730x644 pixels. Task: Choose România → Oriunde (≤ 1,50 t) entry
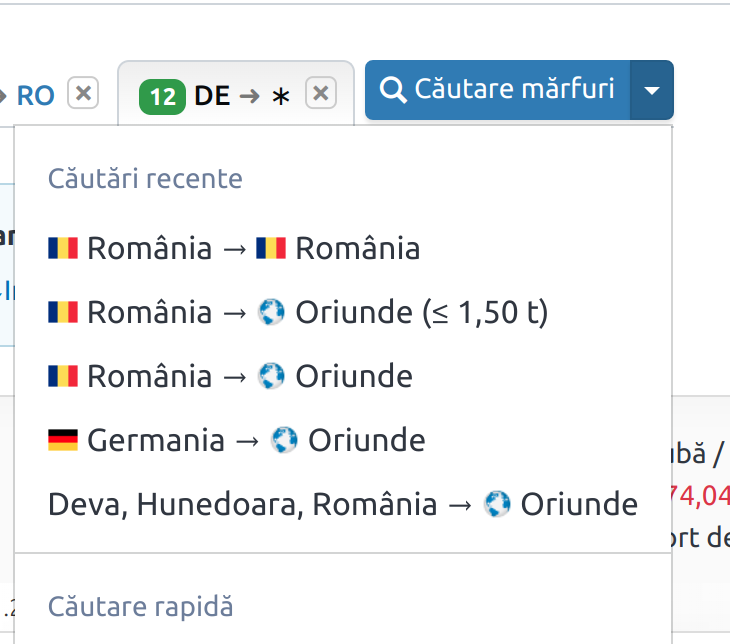pos(298,313)
